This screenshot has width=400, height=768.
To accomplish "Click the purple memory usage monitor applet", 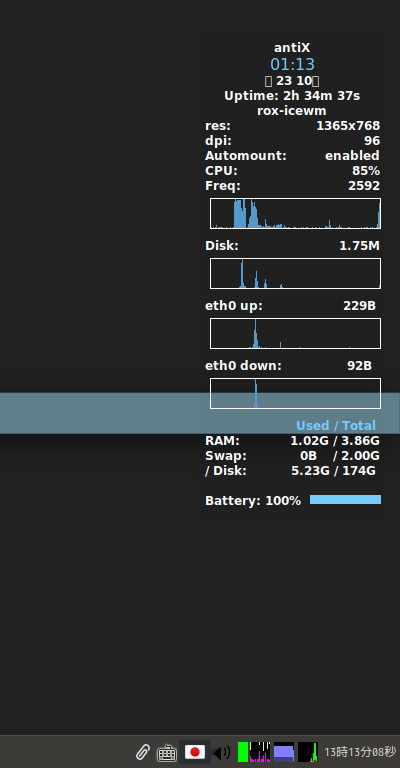I will 283,752.
